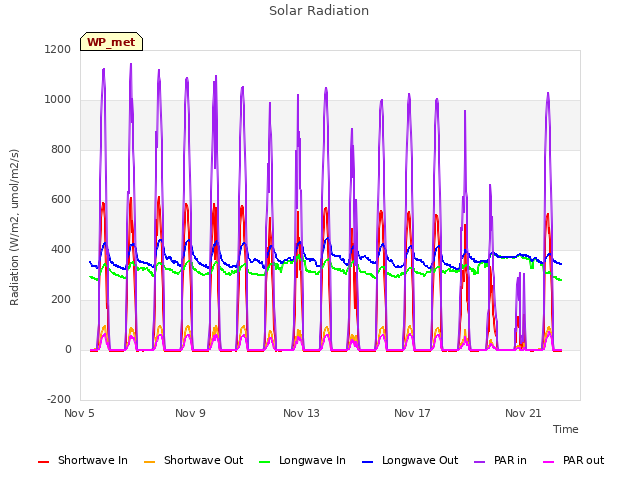The image size is (640, 480).
Task: Click the WP_met annotation label
Action: point(111,42)
